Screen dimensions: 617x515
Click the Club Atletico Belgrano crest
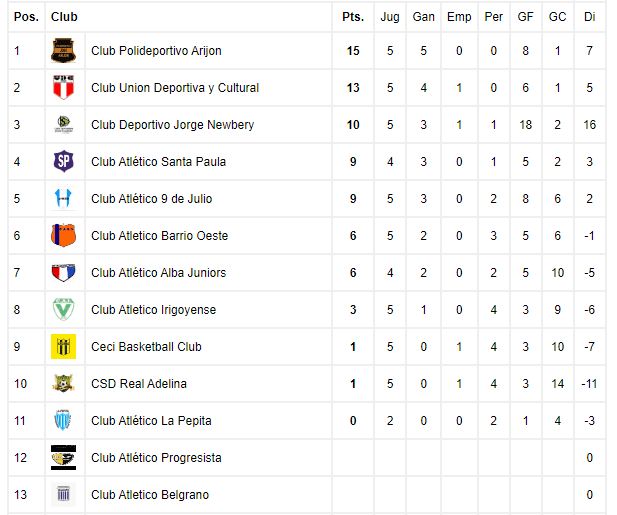point(63,494)
